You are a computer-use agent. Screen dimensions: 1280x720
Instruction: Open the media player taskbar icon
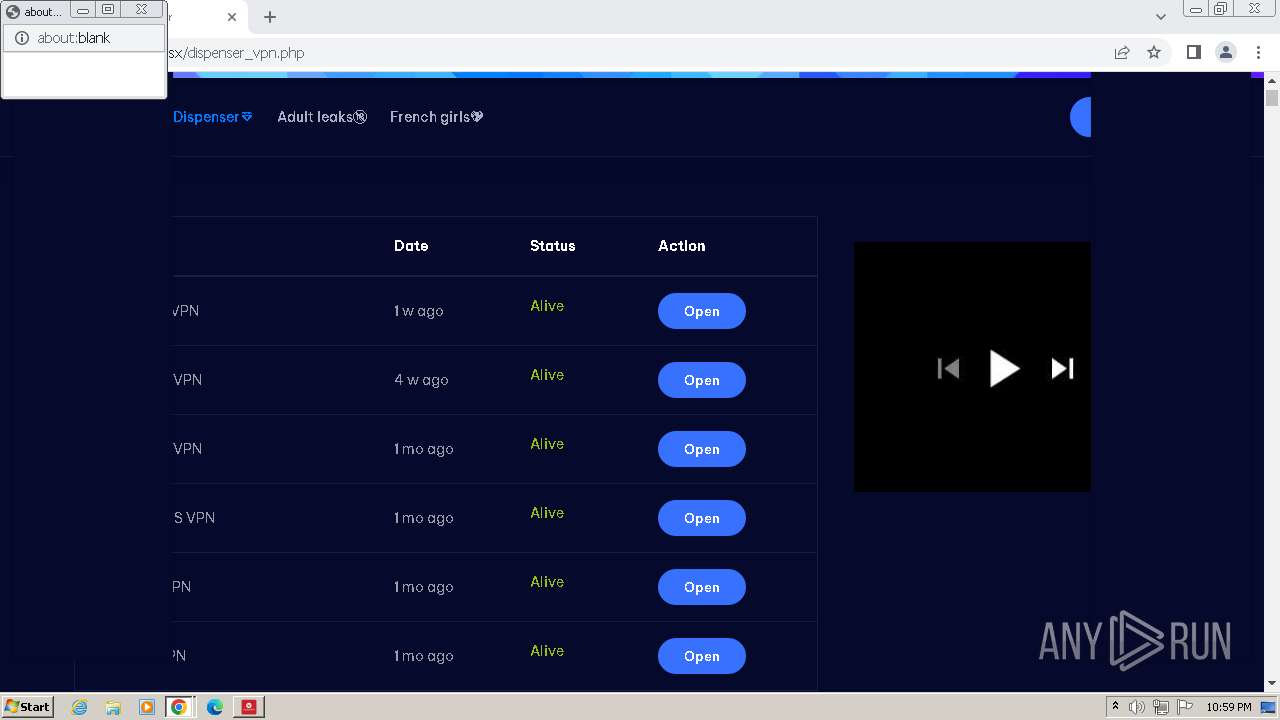point(146,707)
